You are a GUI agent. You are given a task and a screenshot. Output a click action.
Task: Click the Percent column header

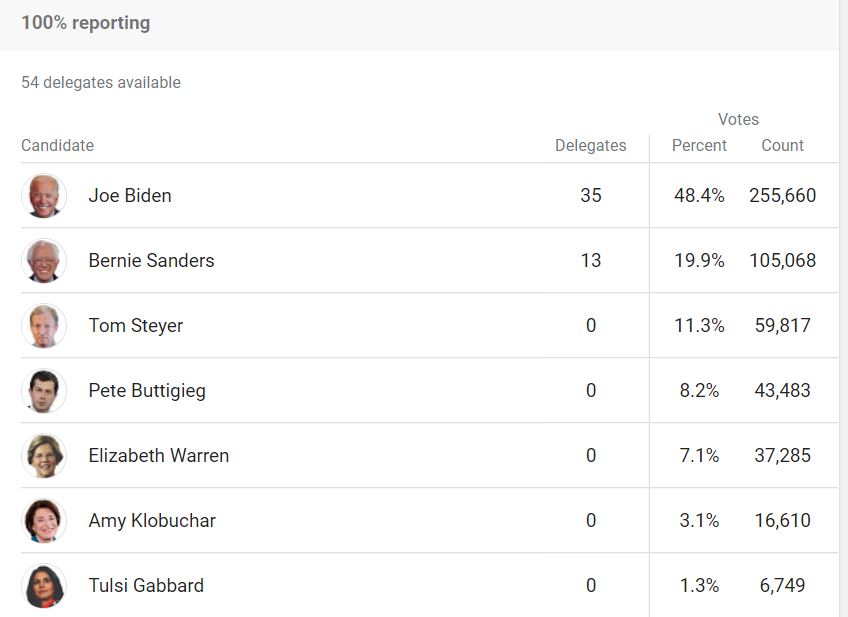pos(699,145)
